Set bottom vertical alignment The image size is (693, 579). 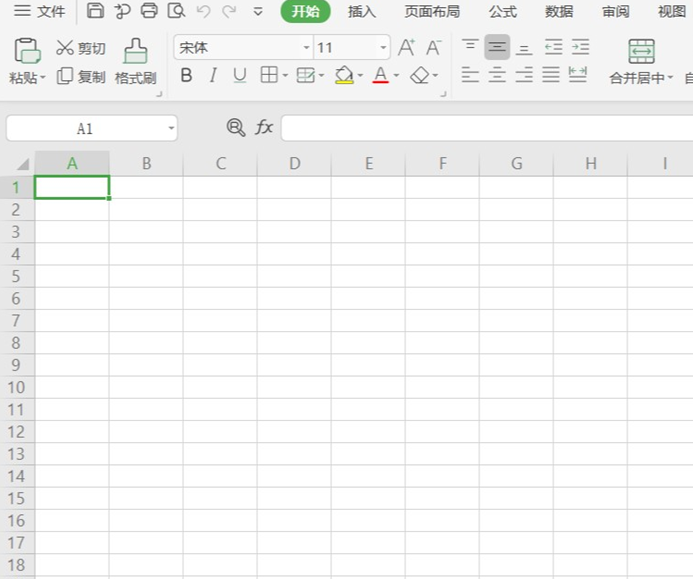pos(524,47)
